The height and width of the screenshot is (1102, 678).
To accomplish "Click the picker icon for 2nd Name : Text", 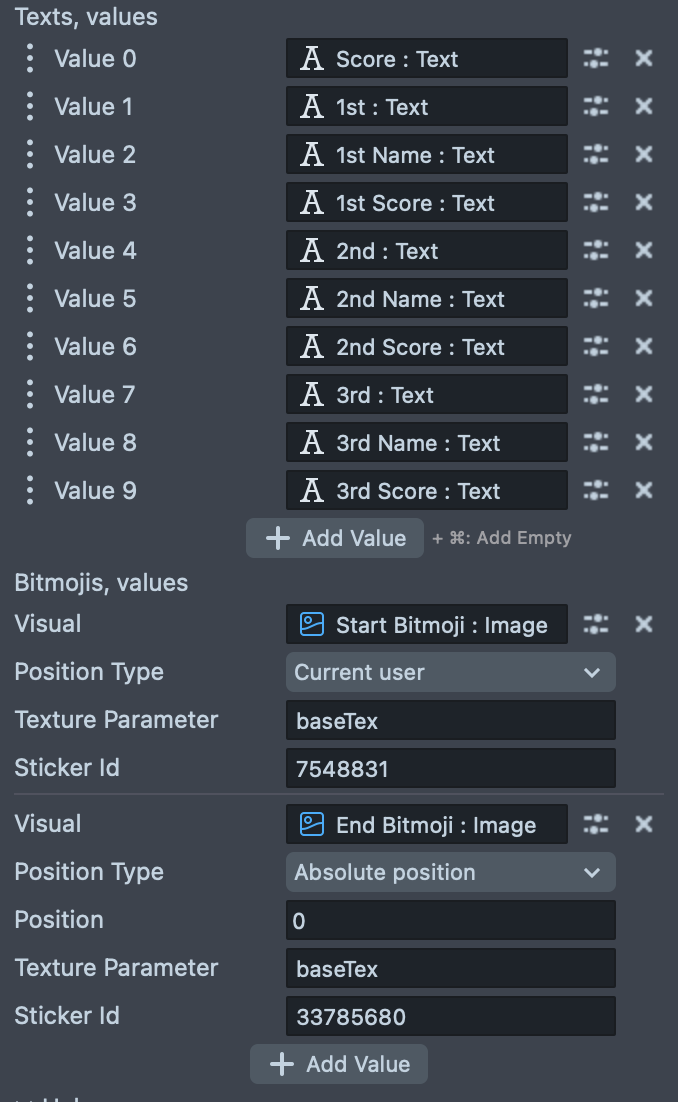I will (596, 299).
